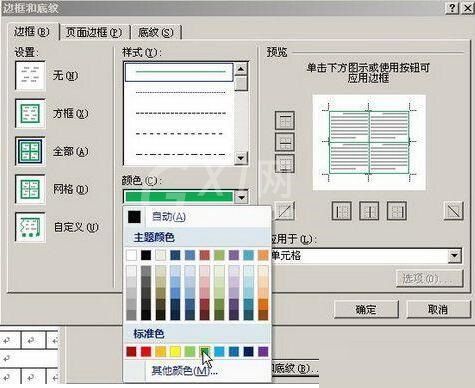Pick the All (全部) border setting icon
The height and width of the screenshot is (388, 475).
point(30,151)
